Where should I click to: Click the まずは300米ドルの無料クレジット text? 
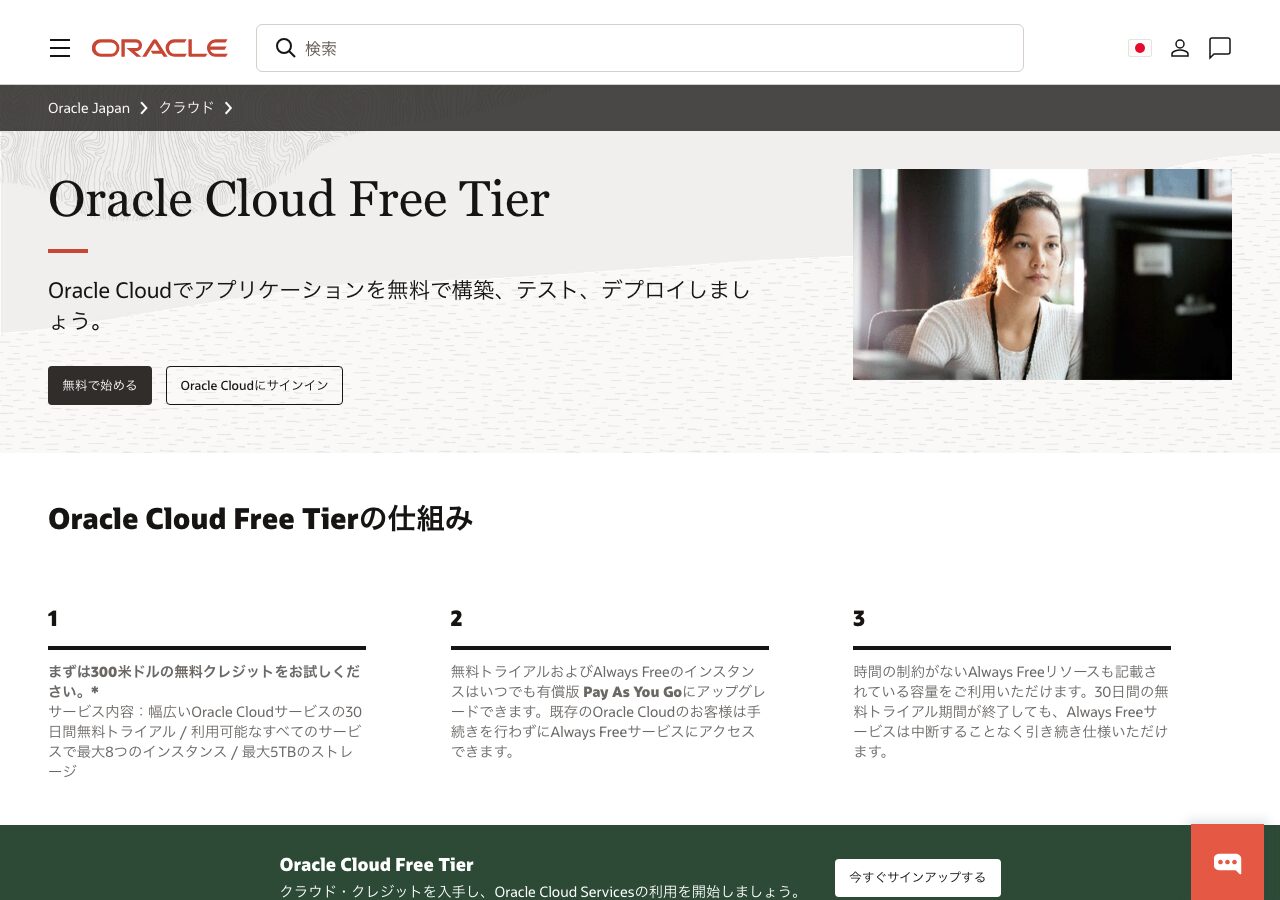pos(204,681)
